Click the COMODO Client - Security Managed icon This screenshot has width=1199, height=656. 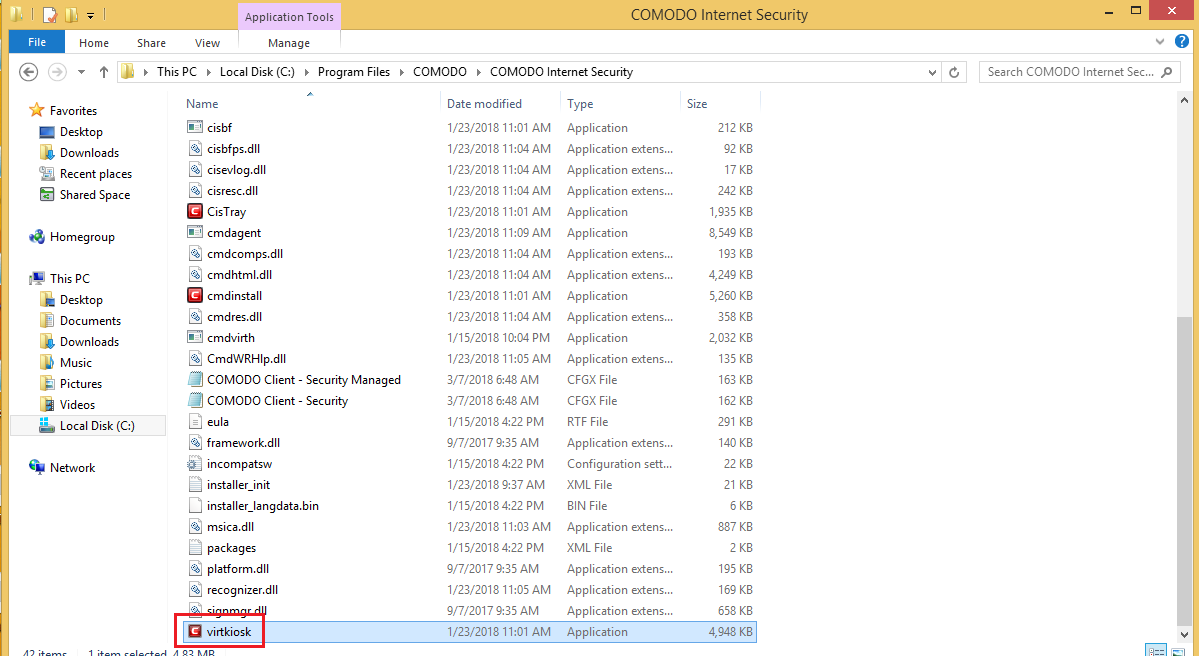coord(194,379)
